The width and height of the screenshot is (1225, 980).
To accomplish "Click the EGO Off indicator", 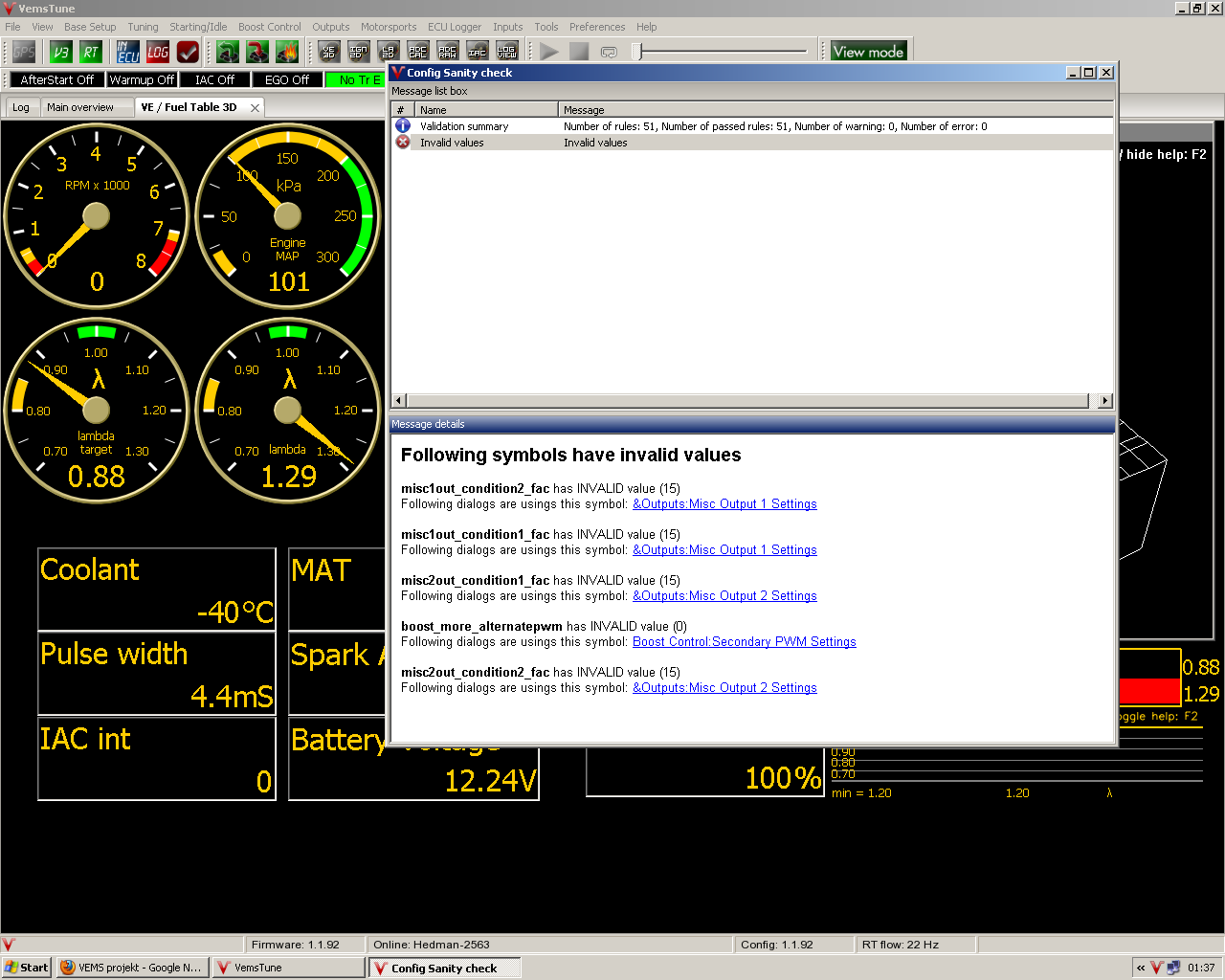I will pos(287,80).
